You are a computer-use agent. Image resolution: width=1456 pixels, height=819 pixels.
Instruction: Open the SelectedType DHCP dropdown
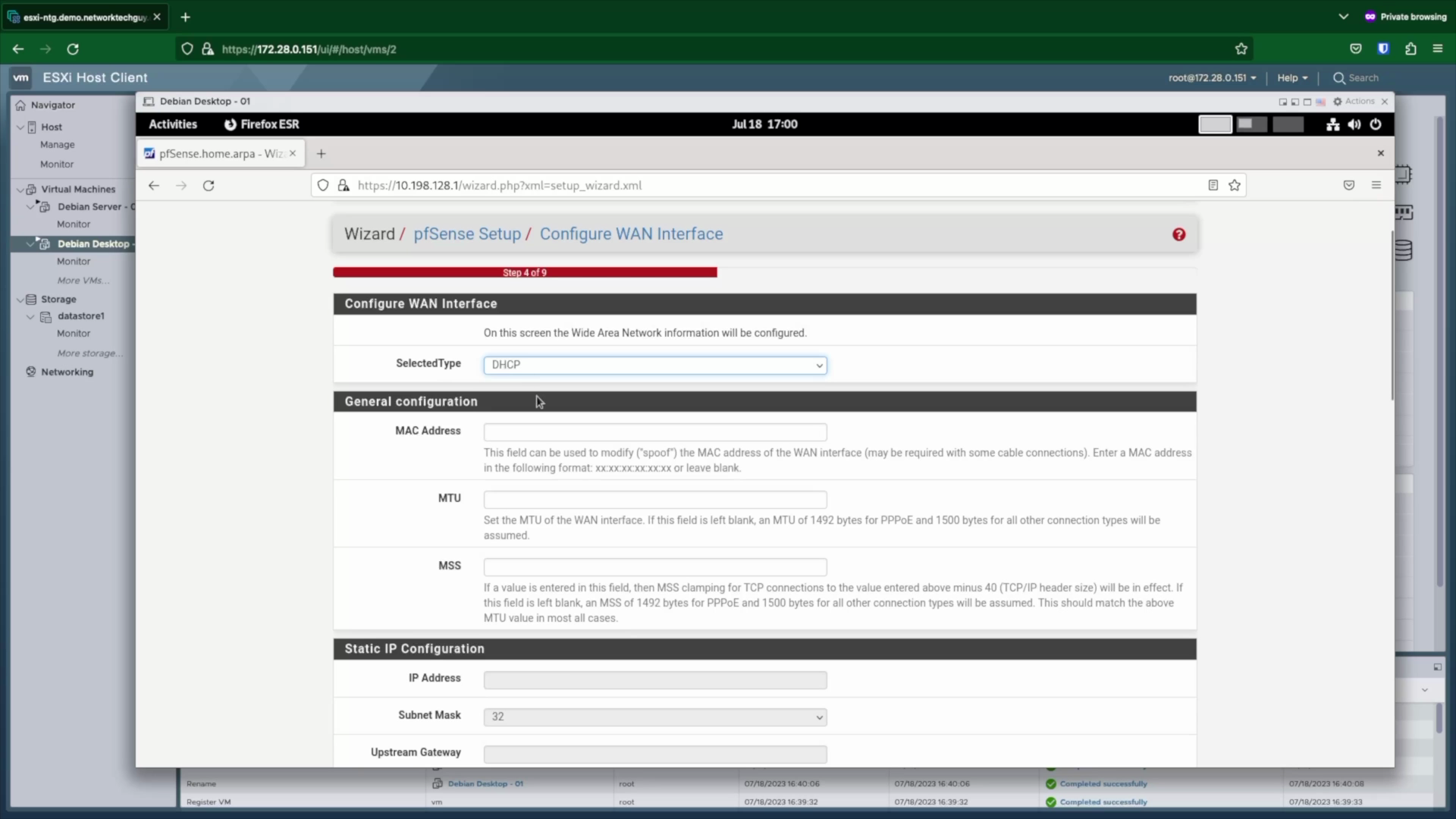pyautogui.click(x=655, y=365)
